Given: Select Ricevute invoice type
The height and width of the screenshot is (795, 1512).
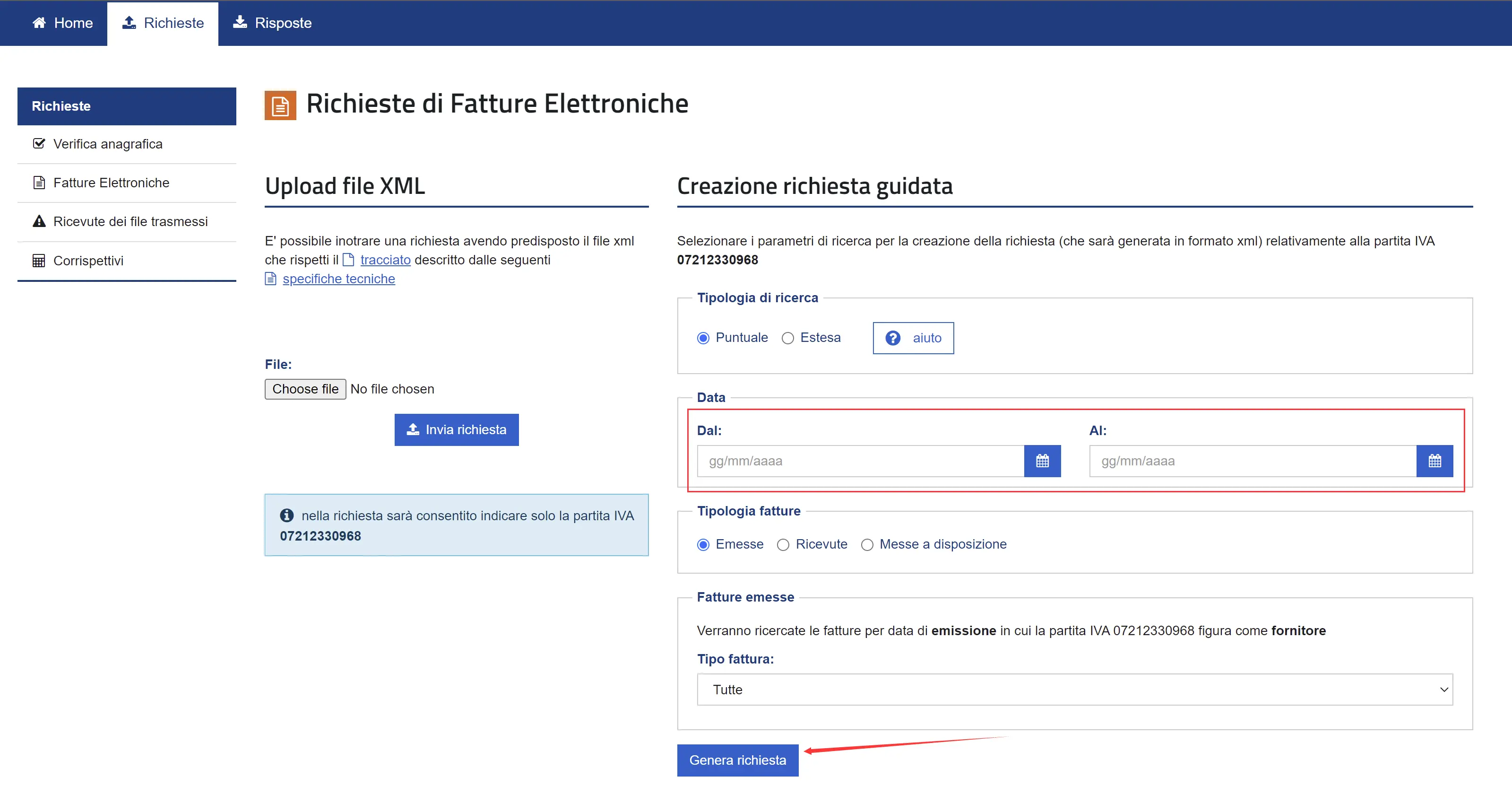Looking at the screenshot, I should pyautogui.click(x=783, y=545).
